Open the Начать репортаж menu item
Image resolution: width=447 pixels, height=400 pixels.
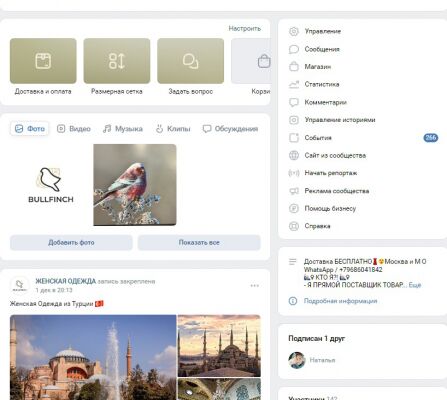tap(363, 173)
